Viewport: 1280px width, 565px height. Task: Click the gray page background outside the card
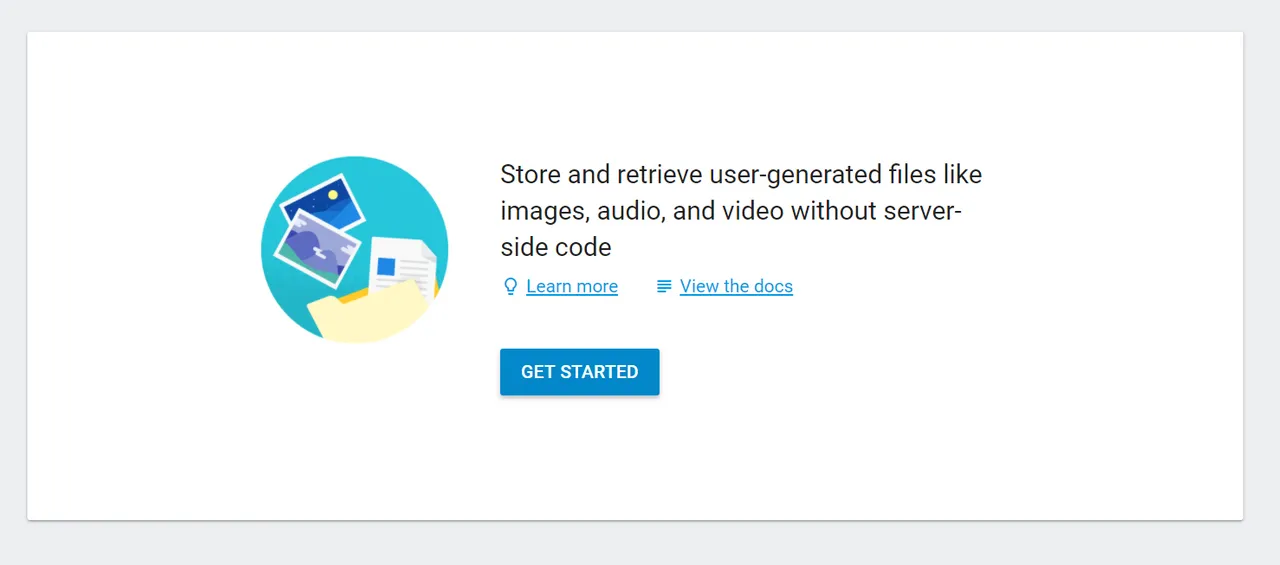640,545
